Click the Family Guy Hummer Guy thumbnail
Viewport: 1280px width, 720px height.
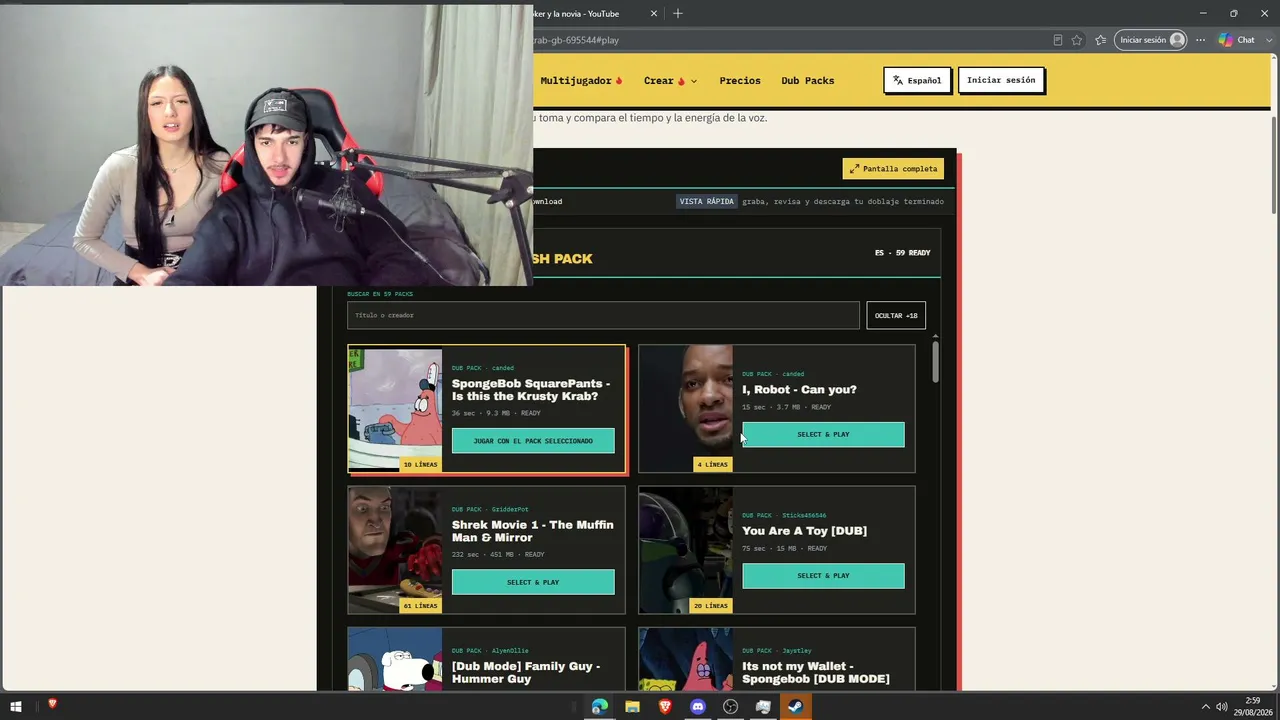coord(395,659)
